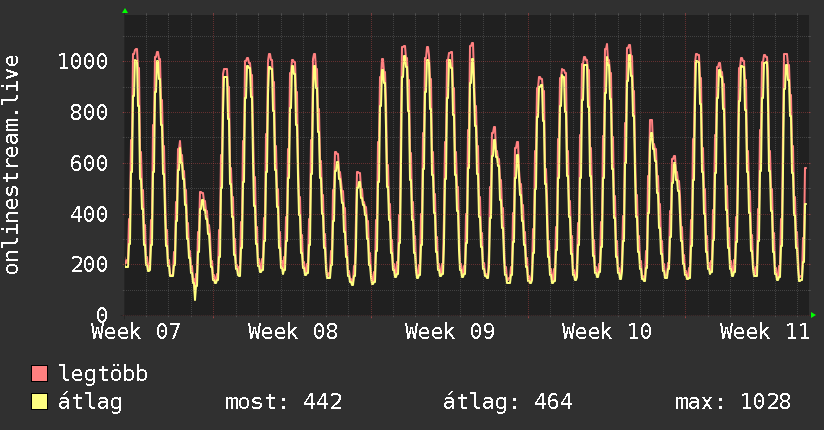Click the pink legtöbb legend swatch
824x430 pixels.
click(39, 373)
